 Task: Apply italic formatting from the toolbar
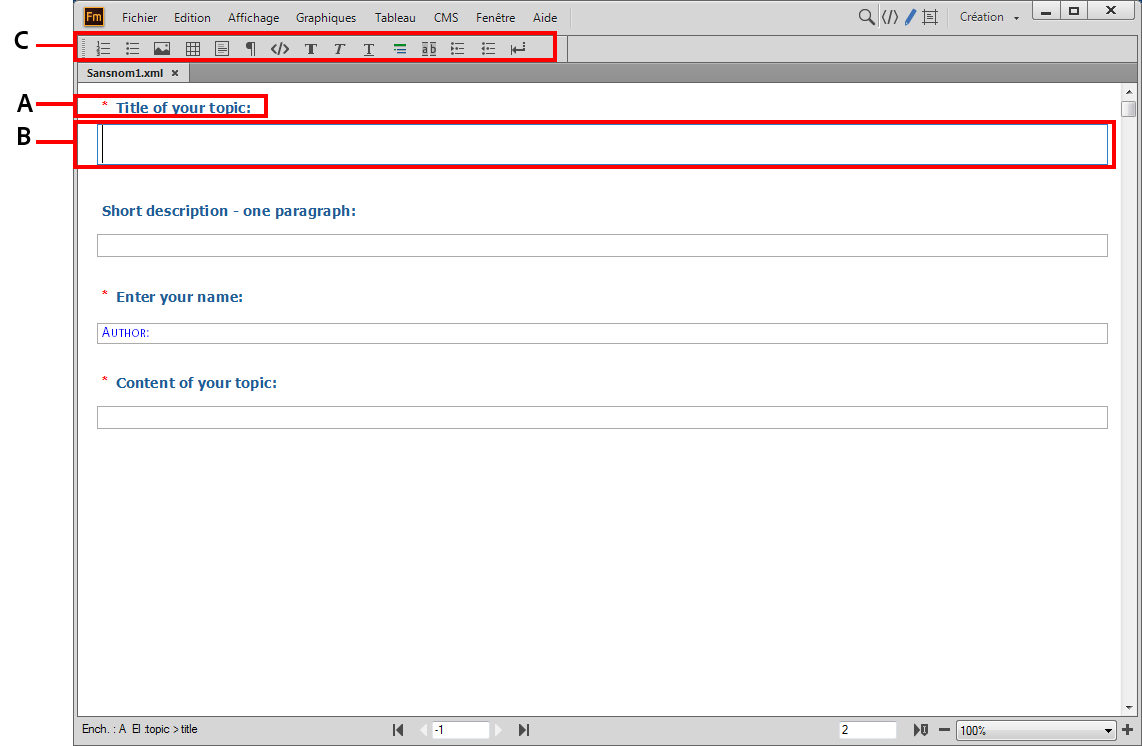pos(339,48)
